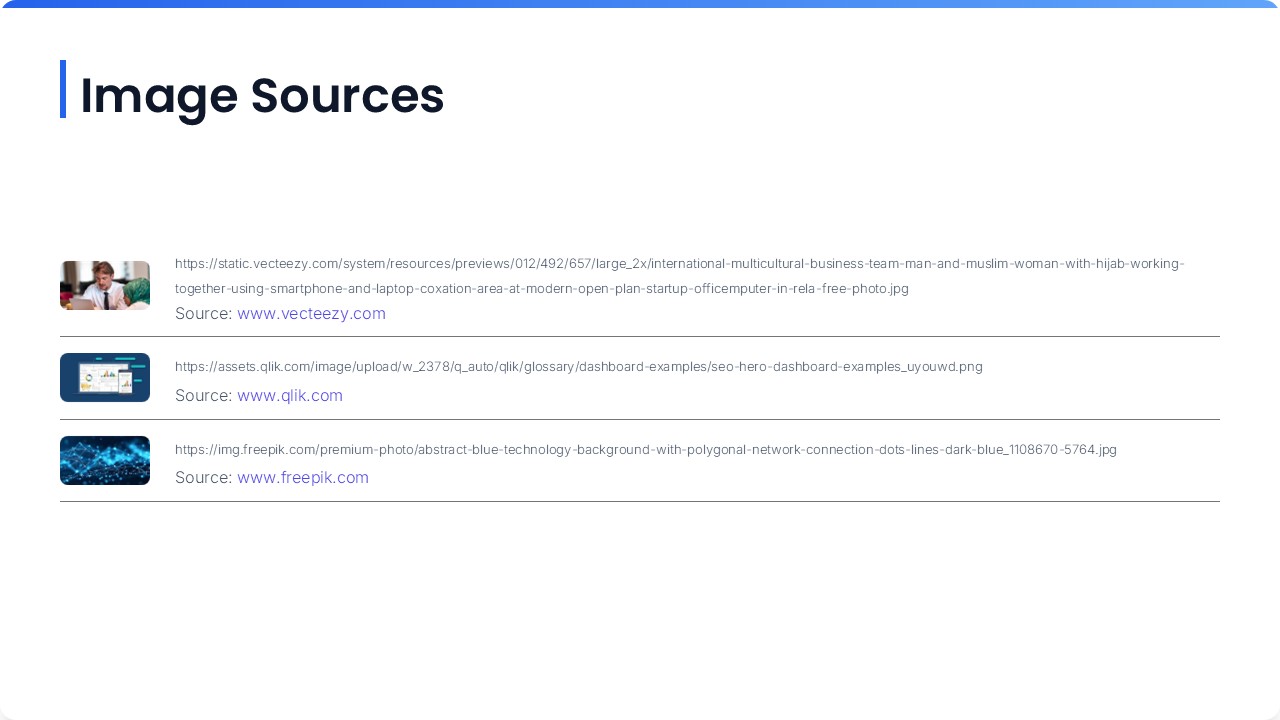Click the blue accent bar beside heading
Viewport: 1280px width, 720px height.
63,89
